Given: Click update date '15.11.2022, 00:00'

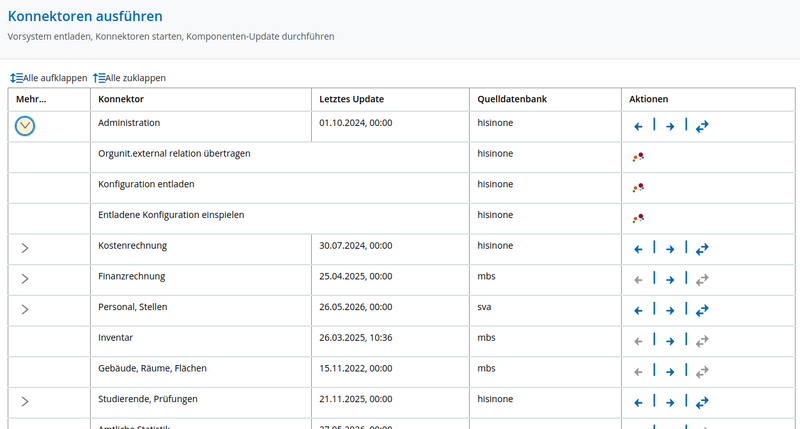Looking at the screenshot, I should [x=356, y=368].
